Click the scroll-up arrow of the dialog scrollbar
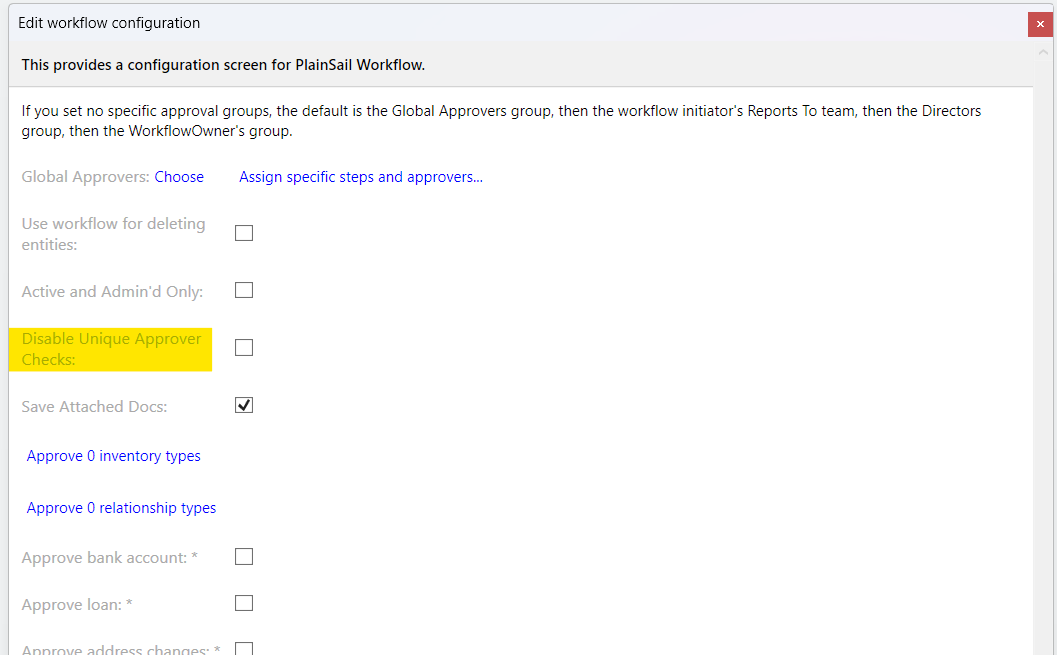This screenshot has height=655, width=1057. pos(1044,52)
